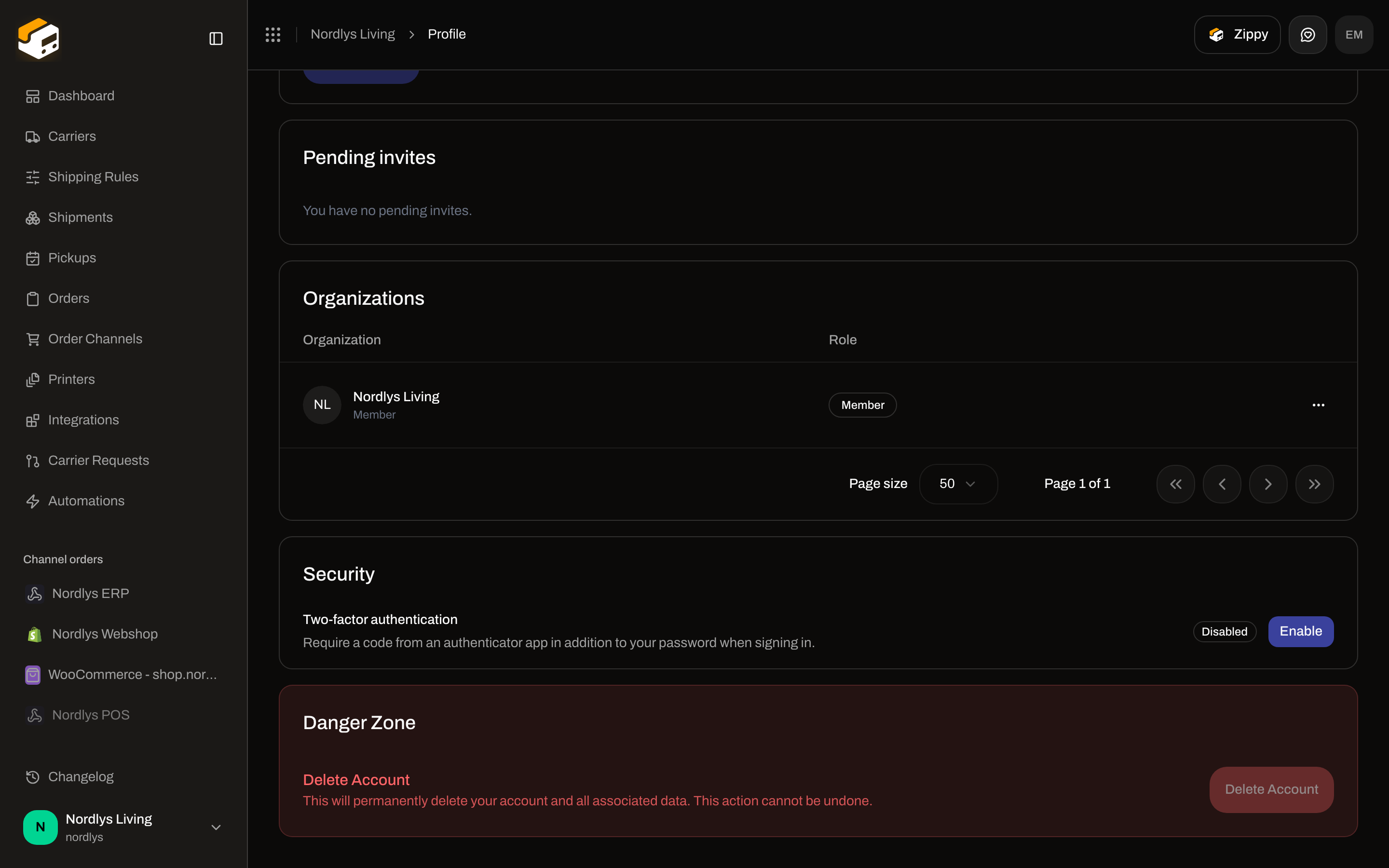Click the Orders clipboard icon
The height and width of the screenshot is (868, 1389).
pyautogui.click(x=33, y=298)
